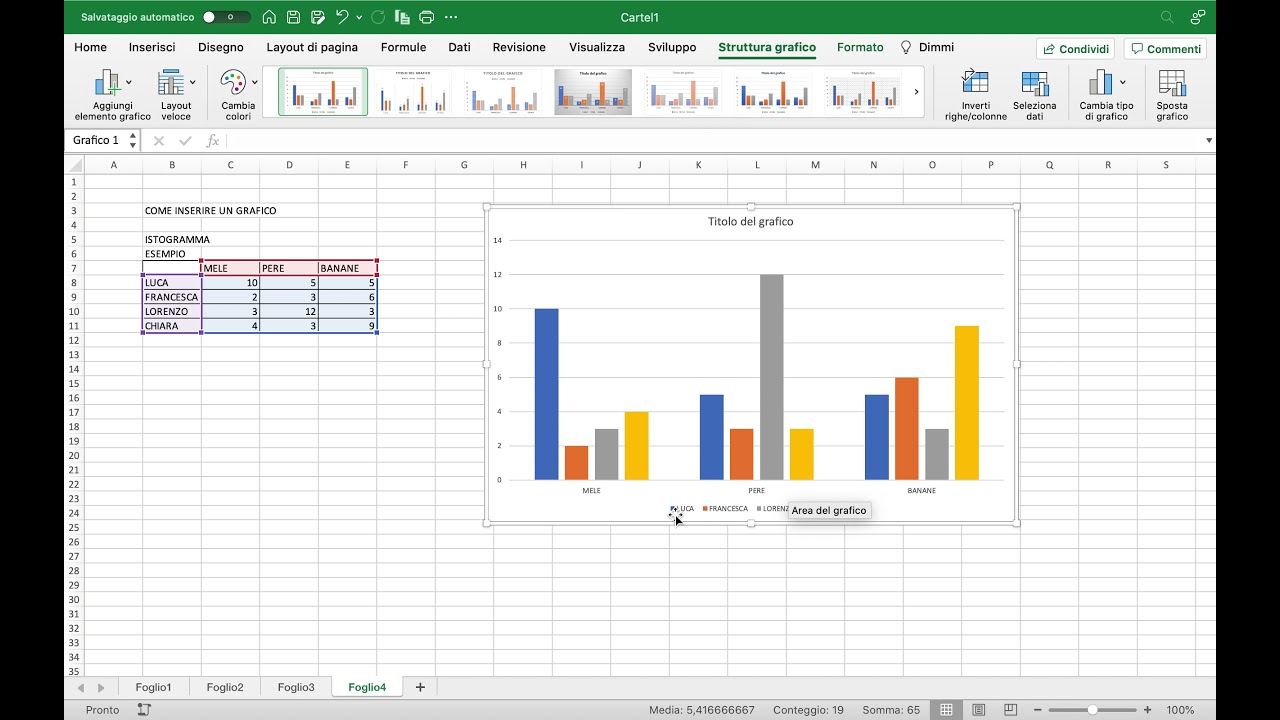
Task: Click the Dimmi lightbulb search box
Action: pos(927,47)
